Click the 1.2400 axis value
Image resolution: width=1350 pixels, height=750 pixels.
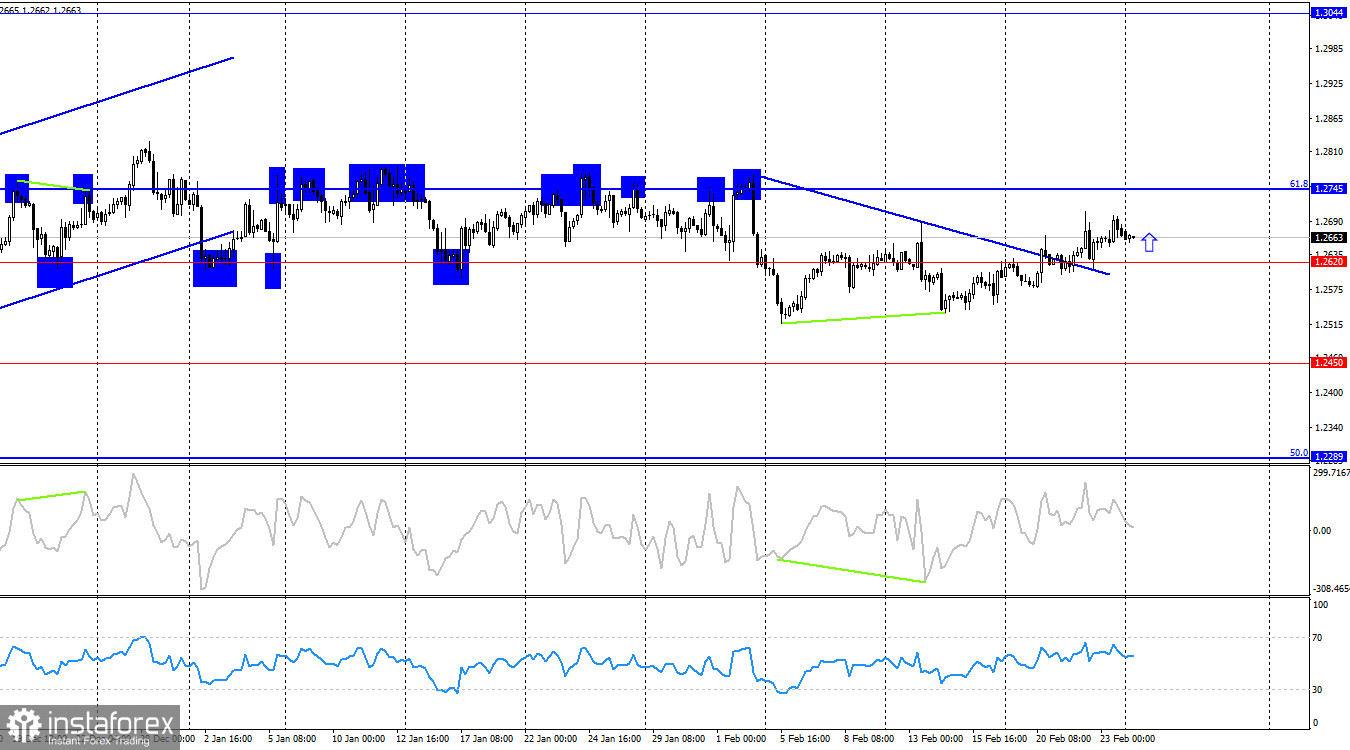1331,393
